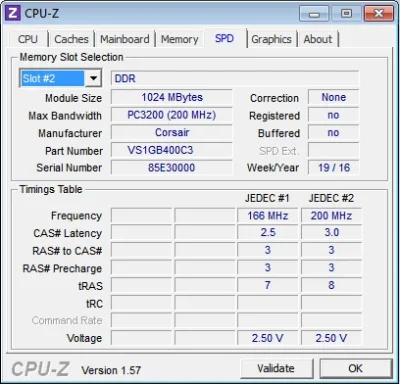The height and width of the screenshot is (384, 400).
Task: Click the Version 1.57 label
Action: [111, 370]
